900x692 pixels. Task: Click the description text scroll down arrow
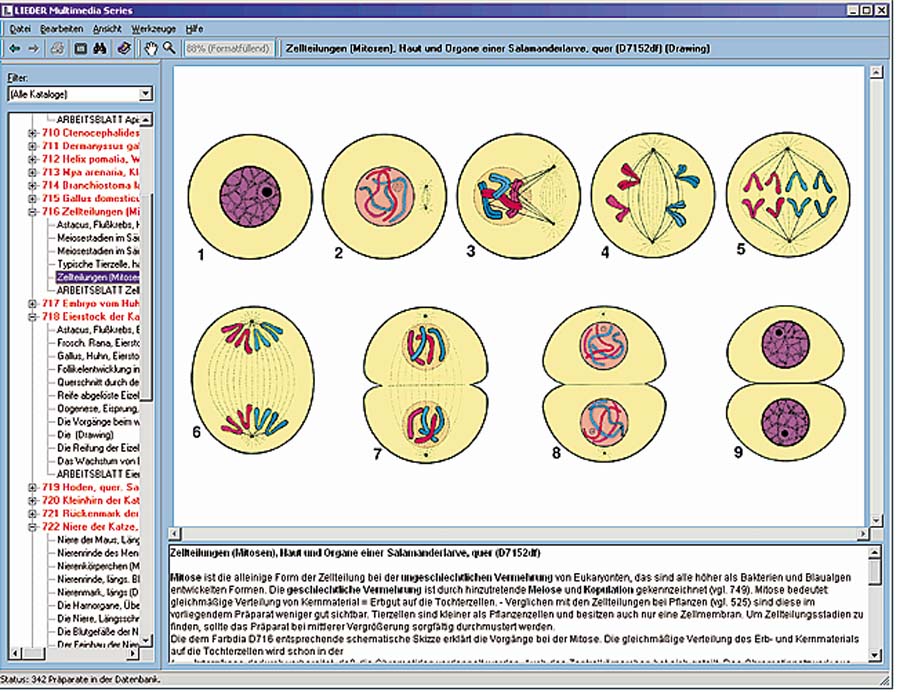pos(875,655)
